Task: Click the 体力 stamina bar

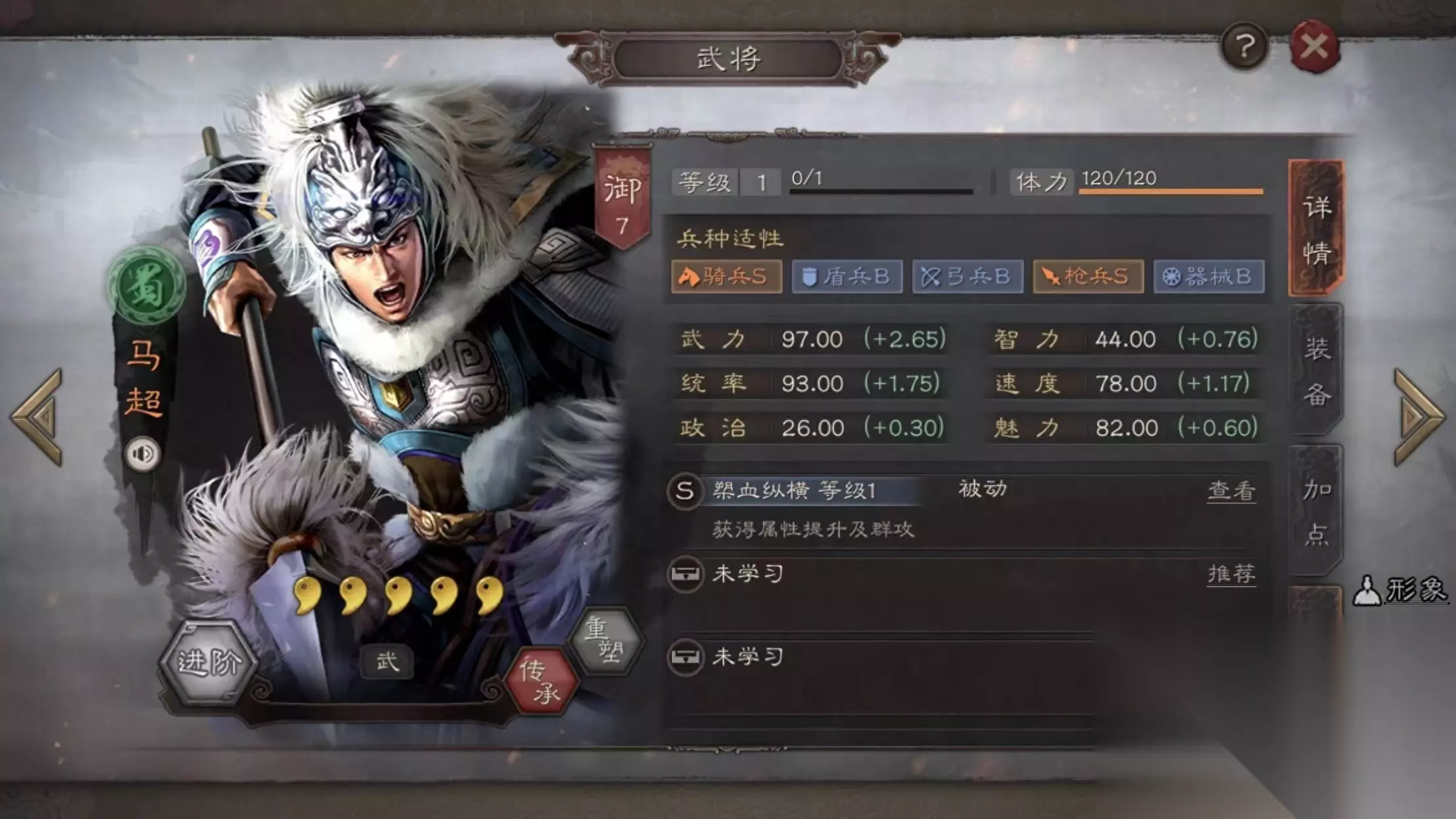Action: 1171,191
